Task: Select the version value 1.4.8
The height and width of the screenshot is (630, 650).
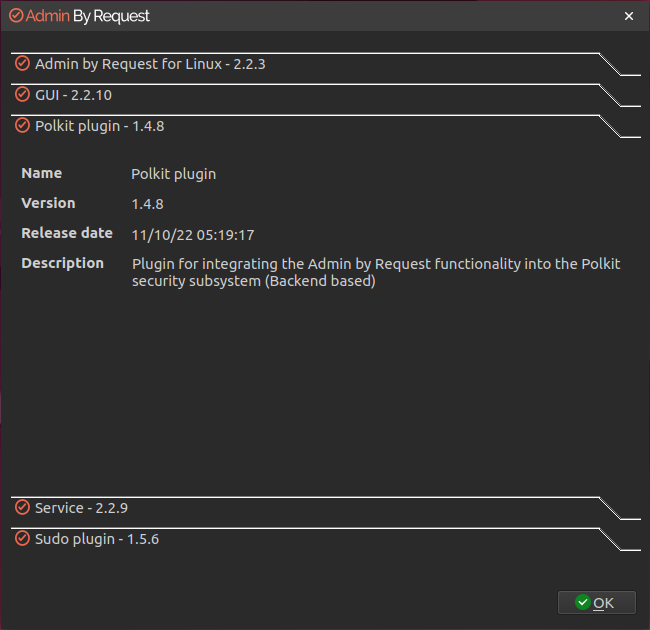Action: [x=148, y=204]
